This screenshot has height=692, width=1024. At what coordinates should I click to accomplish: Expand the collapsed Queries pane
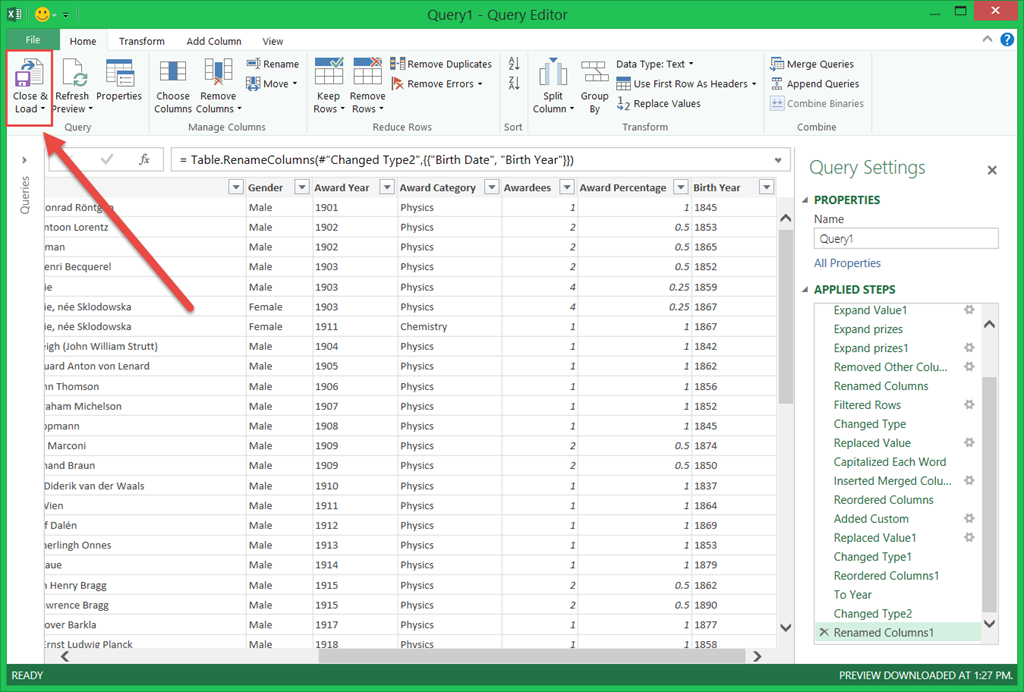tap(24, 160)
